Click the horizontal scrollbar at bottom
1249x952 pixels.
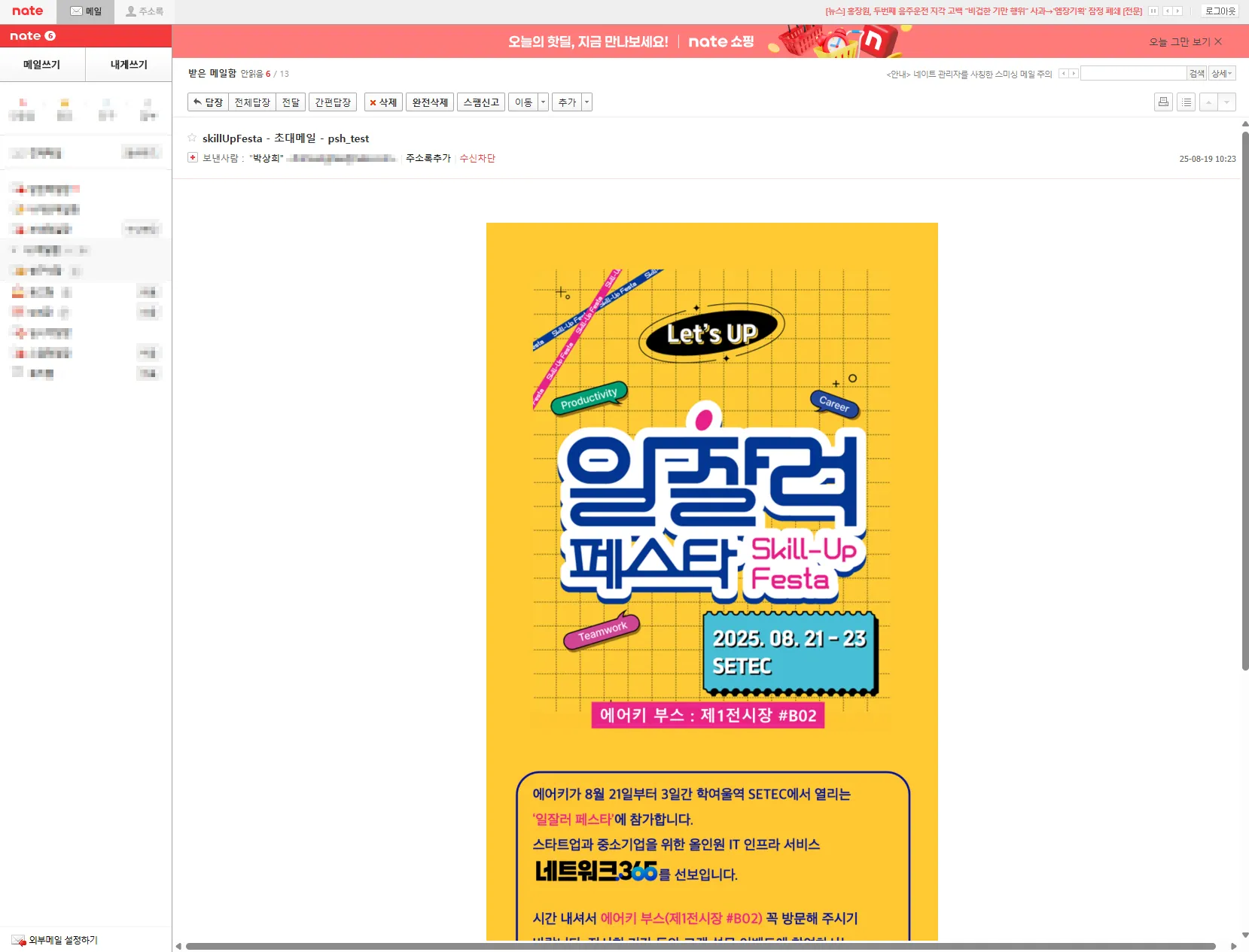pos(701,946)
